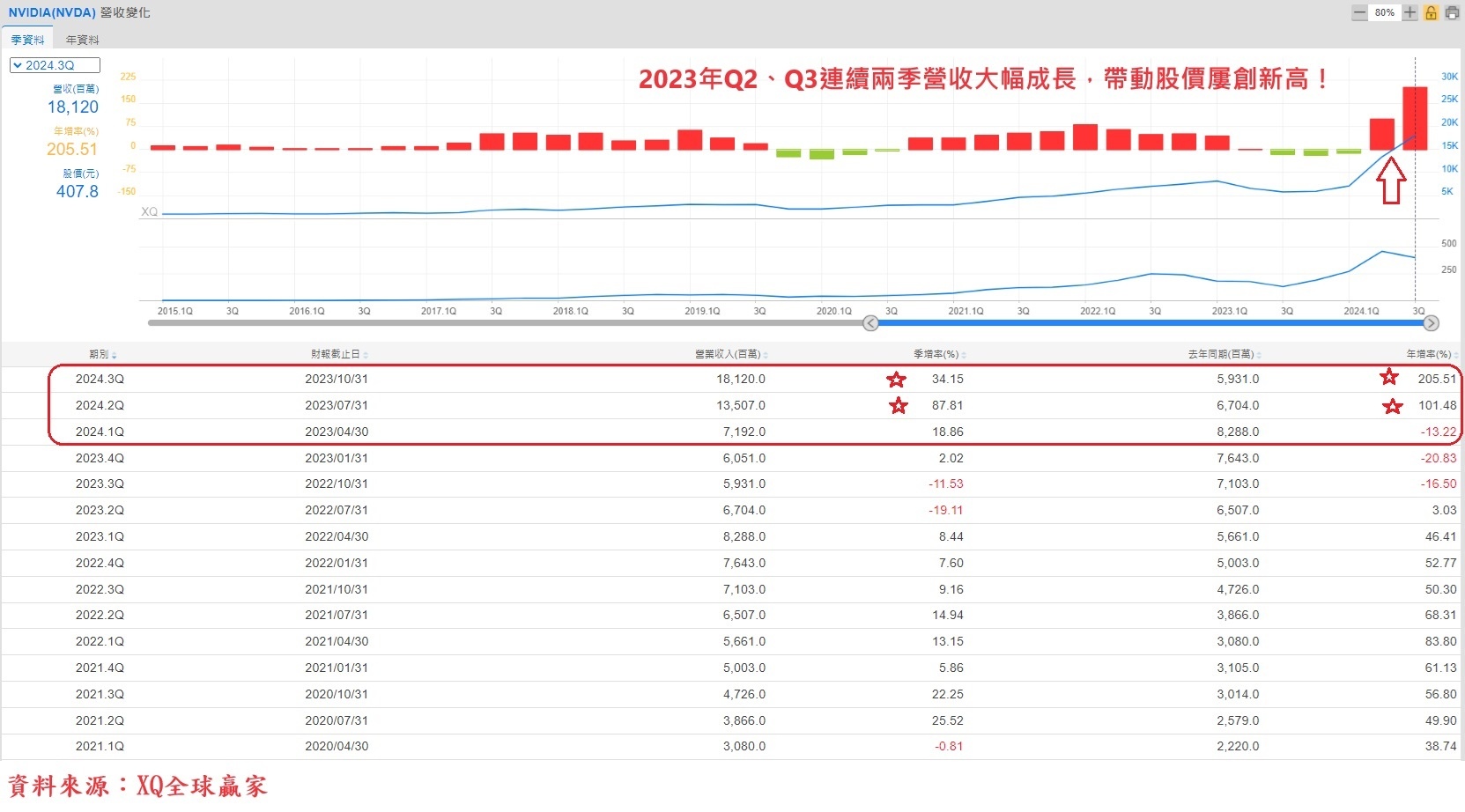This screenshot has width=1465, height=812.
Task: Select the 2023.1Q period cell
Action: pos(100,536)
